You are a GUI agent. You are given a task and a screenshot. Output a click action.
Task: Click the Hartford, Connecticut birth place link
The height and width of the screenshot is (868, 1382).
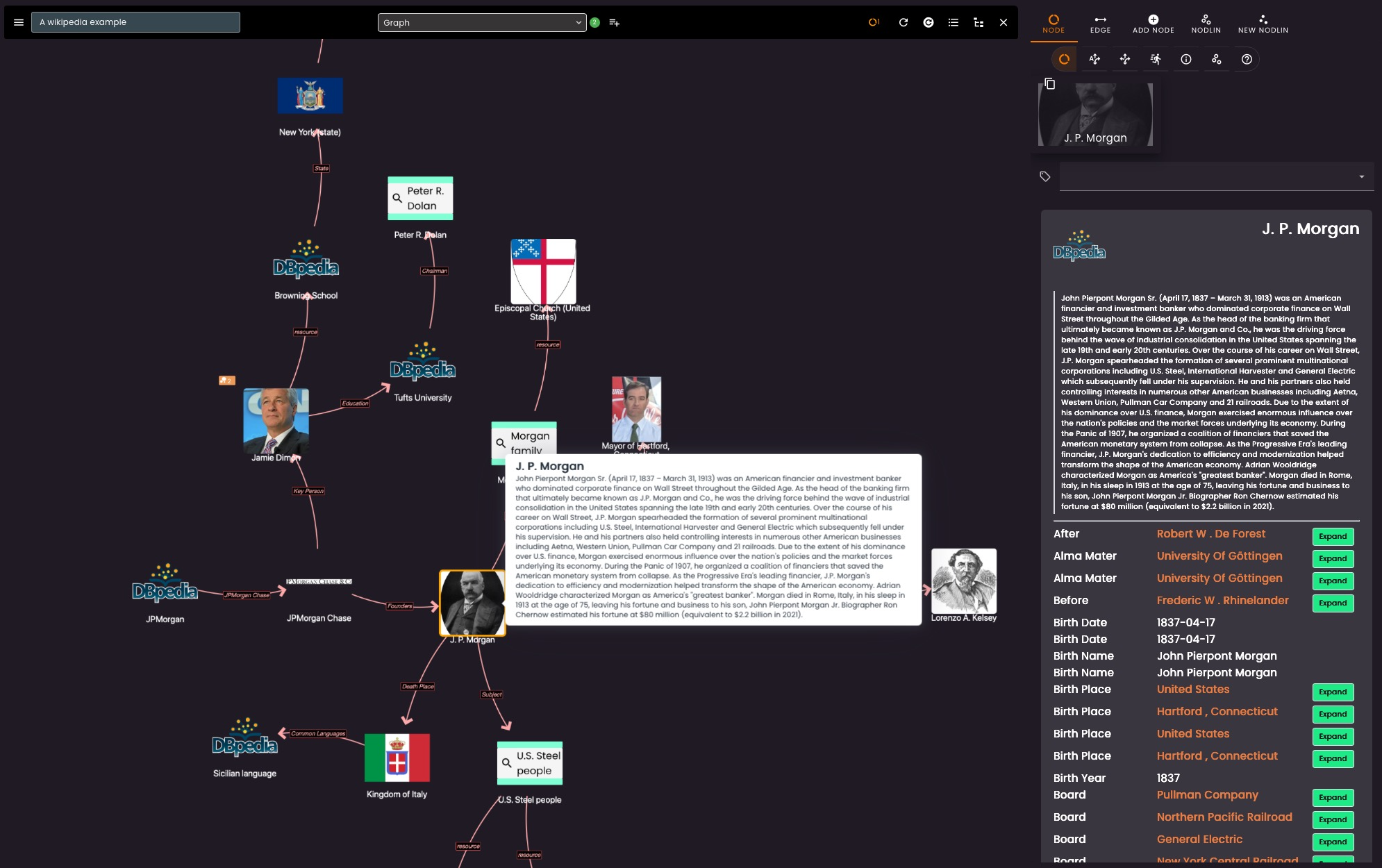click(x=1217, y=711)
